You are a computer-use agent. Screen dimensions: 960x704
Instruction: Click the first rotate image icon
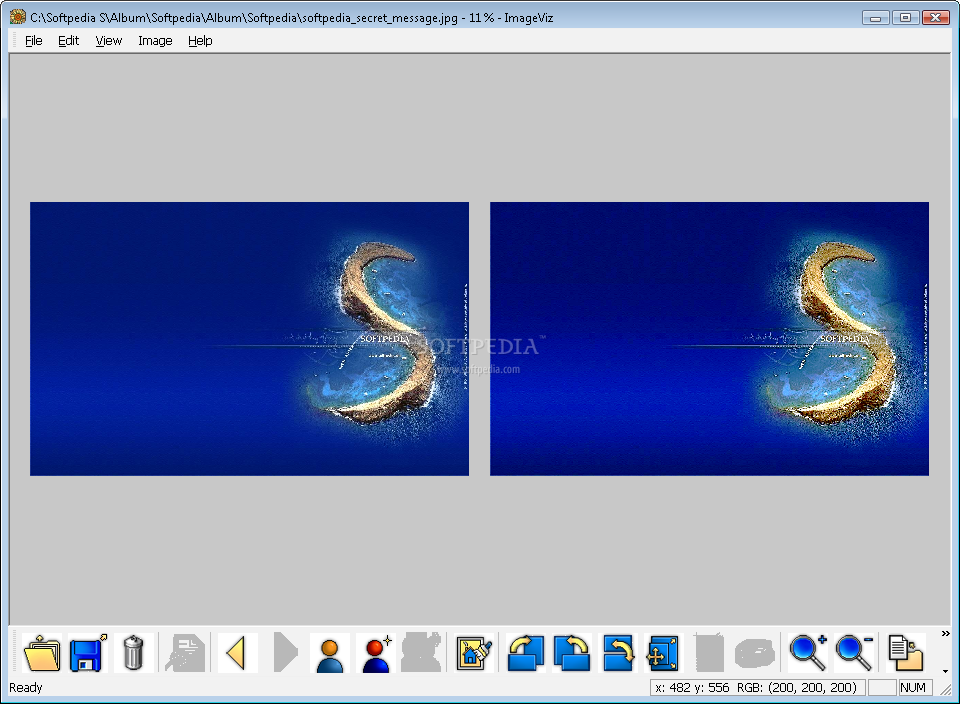[x=525, y=653]
